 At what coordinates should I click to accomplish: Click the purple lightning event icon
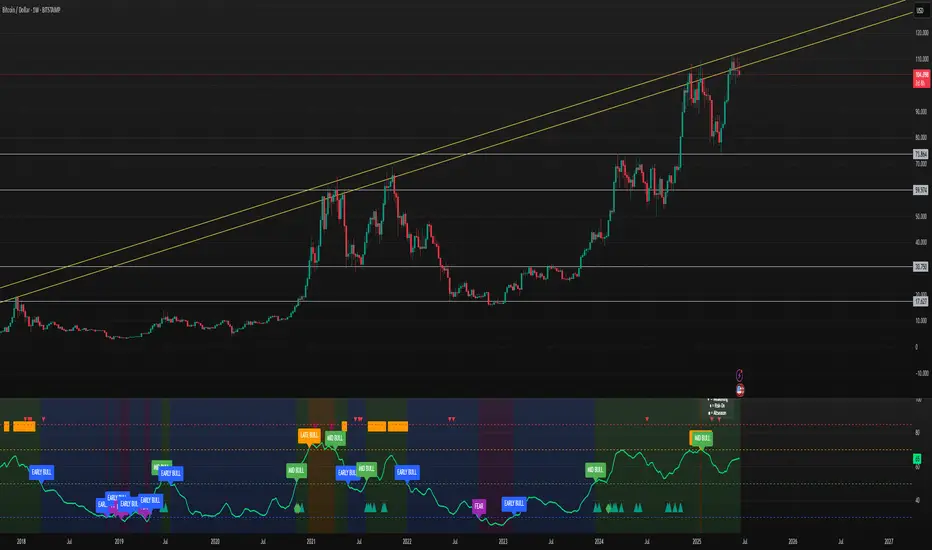(x=739, y=375)
